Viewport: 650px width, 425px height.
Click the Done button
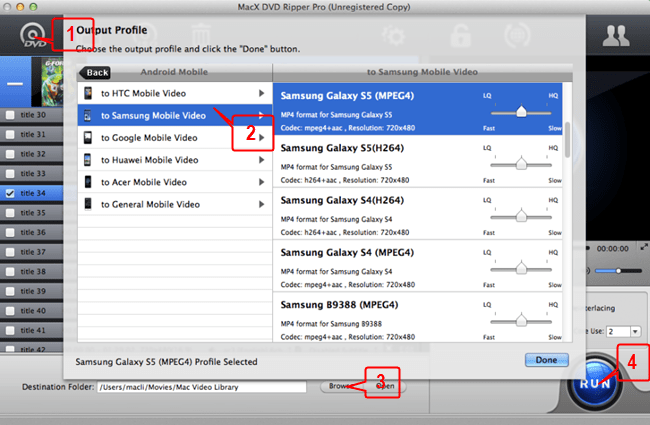(546, 360)
